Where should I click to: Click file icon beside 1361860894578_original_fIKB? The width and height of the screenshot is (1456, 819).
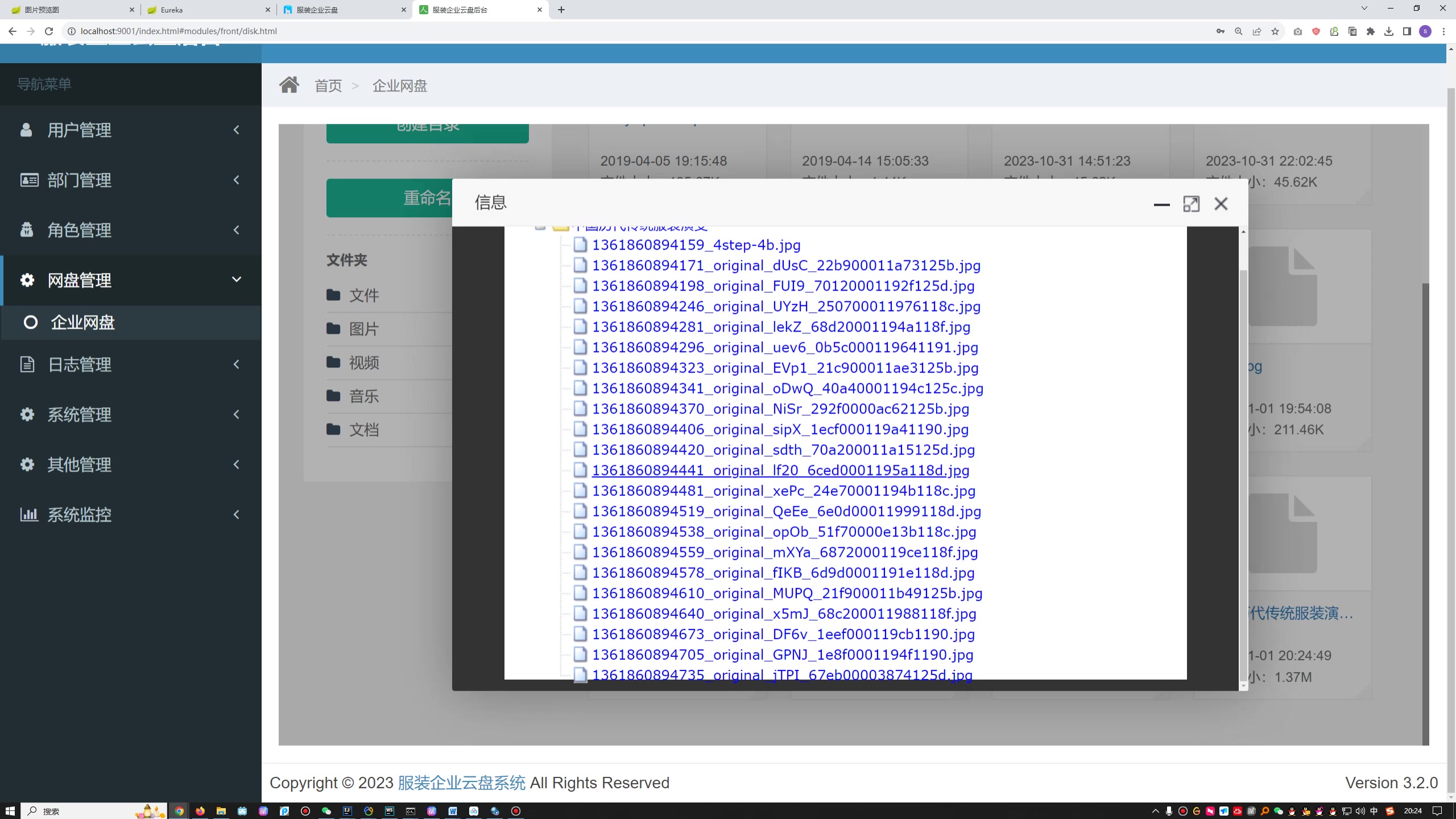(x=580, y=573)
